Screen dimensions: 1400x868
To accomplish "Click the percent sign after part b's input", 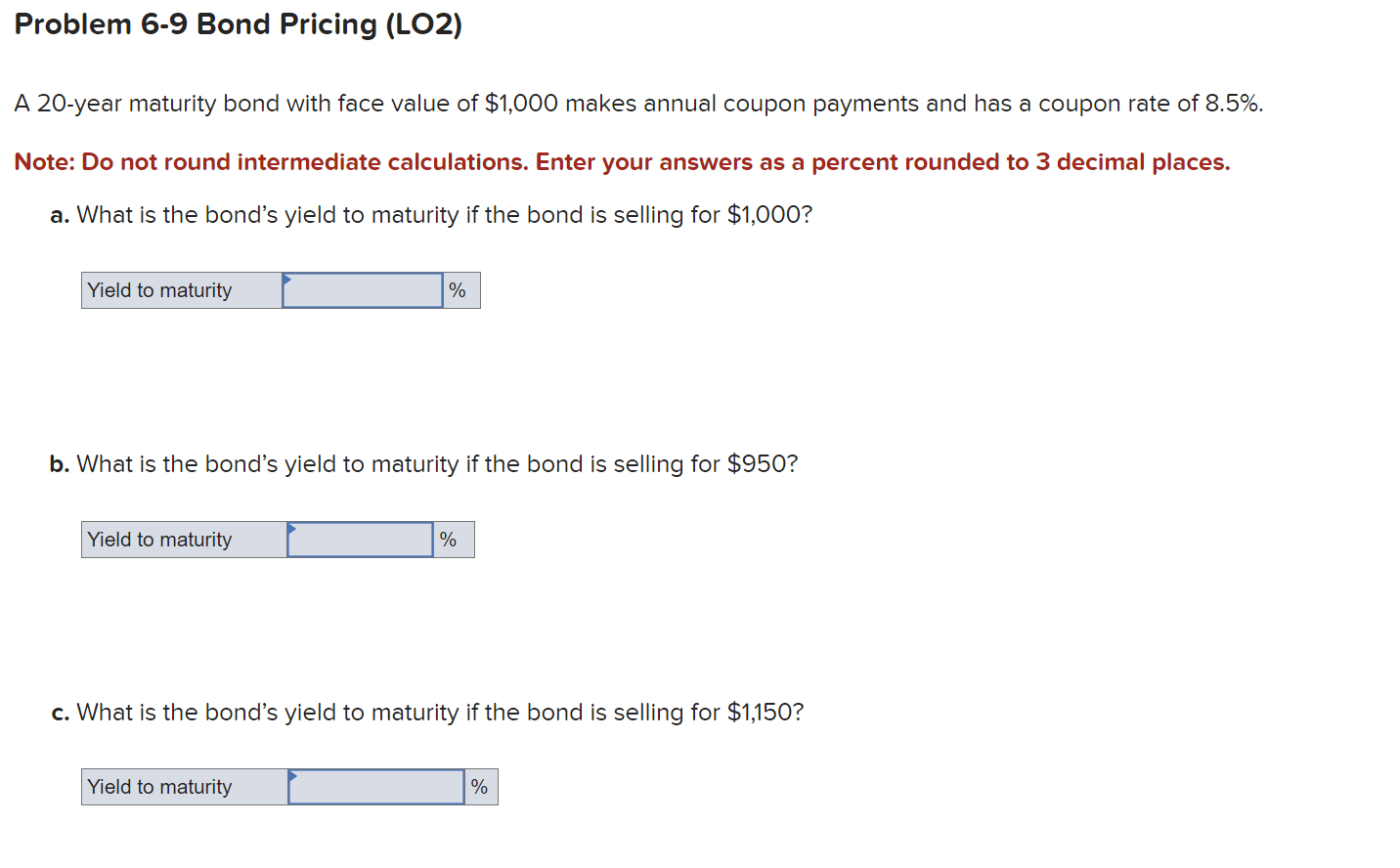I will pyautogui.click(x=450, y=539).
